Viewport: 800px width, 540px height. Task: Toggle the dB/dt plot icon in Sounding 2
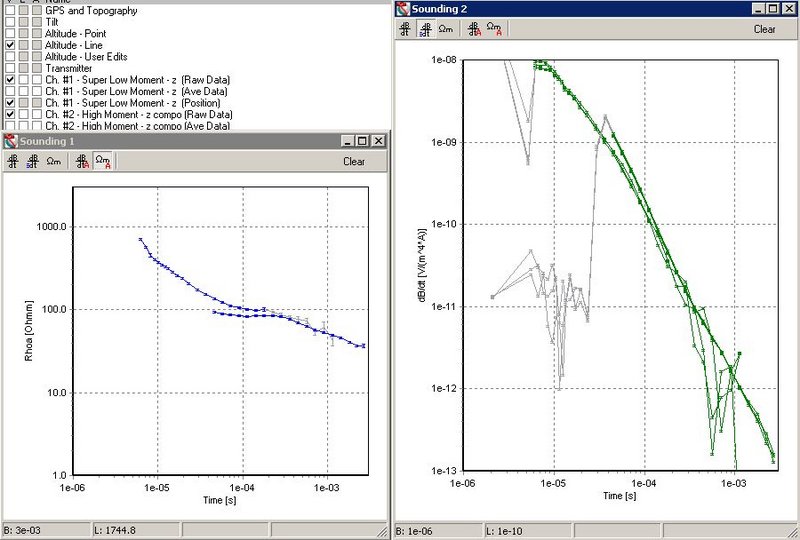[425, 29]
